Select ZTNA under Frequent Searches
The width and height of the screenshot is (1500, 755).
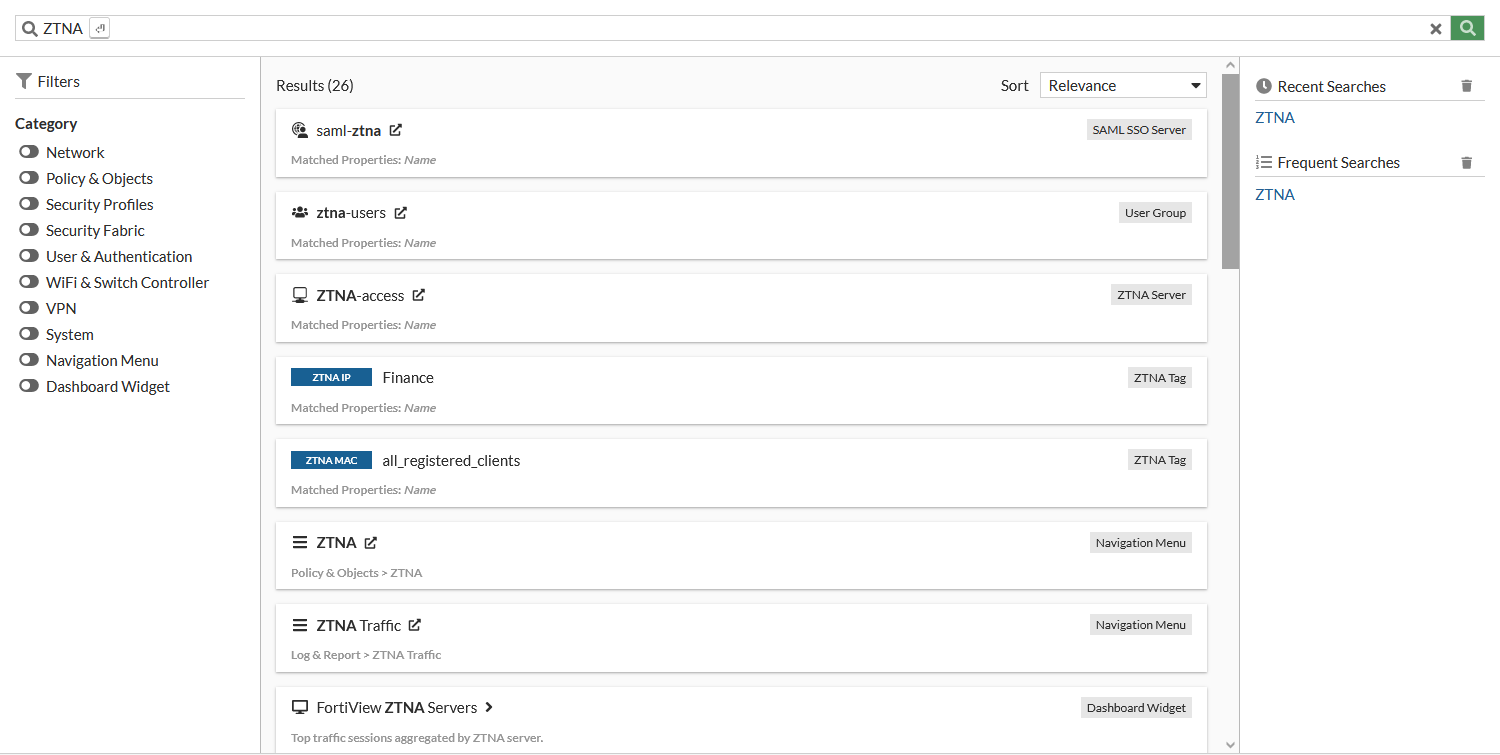click(1275, 195)
